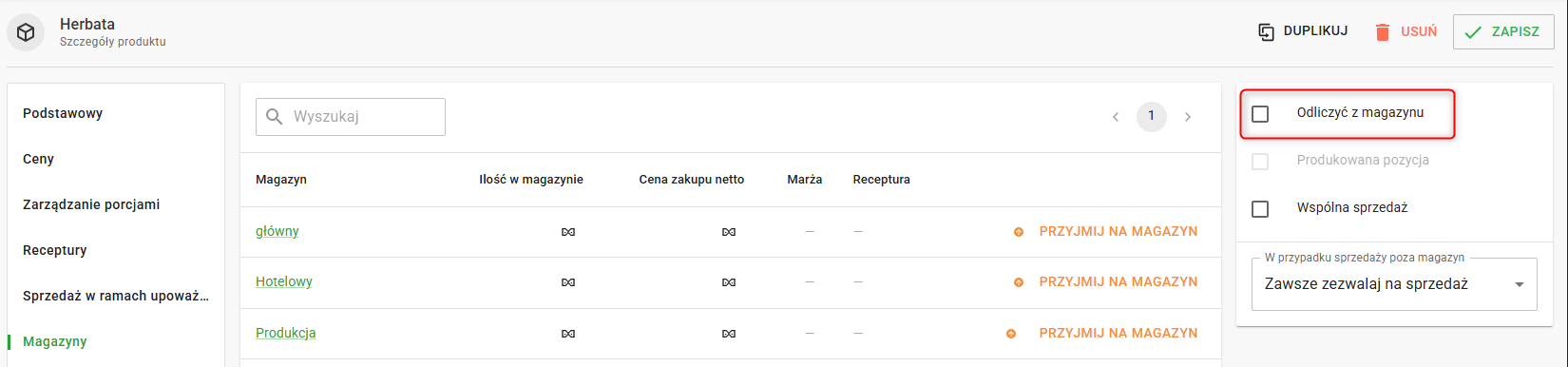Viewport: 1568px width, 367px height.
Task: Switch to the Ceny section
Action: click(38, 159)
